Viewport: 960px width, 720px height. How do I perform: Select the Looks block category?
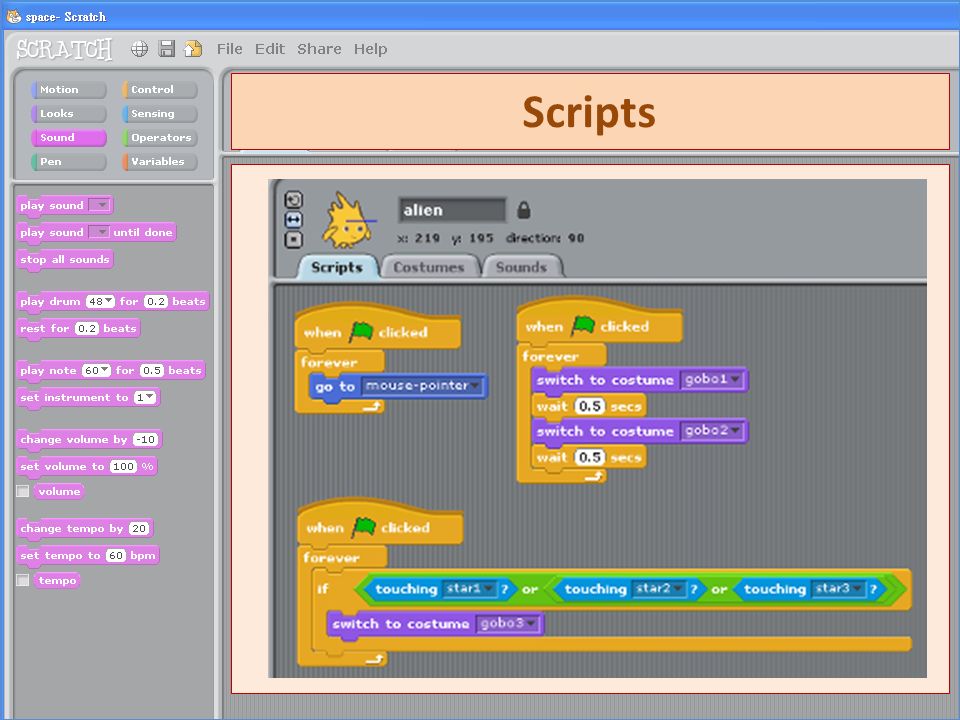pos(69,113)
